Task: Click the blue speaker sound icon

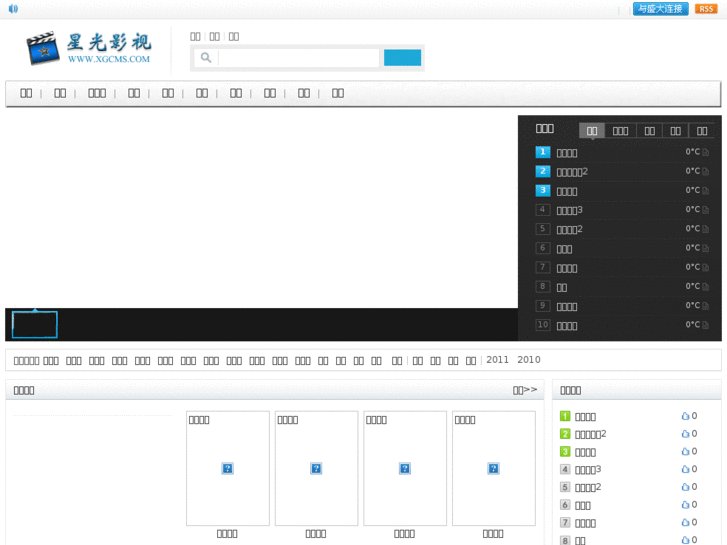Action: point(13,9)
